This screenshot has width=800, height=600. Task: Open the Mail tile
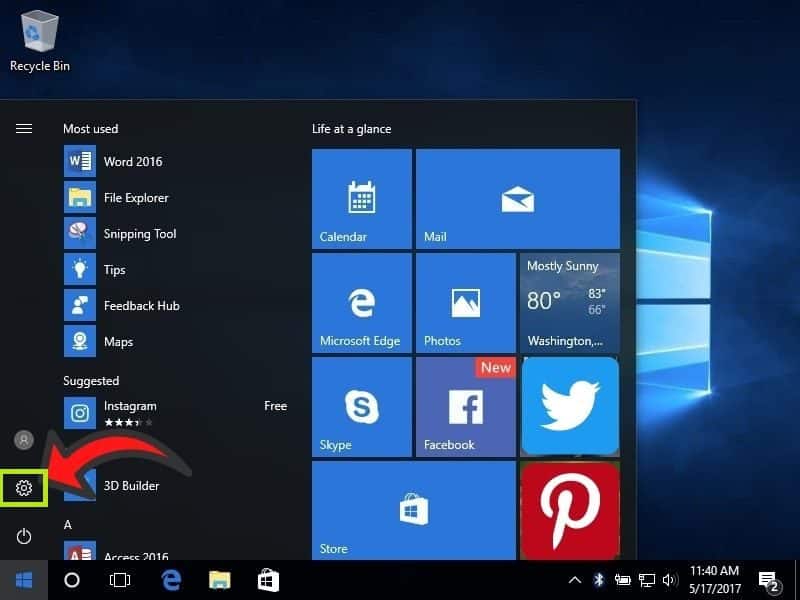click(518, 199)
